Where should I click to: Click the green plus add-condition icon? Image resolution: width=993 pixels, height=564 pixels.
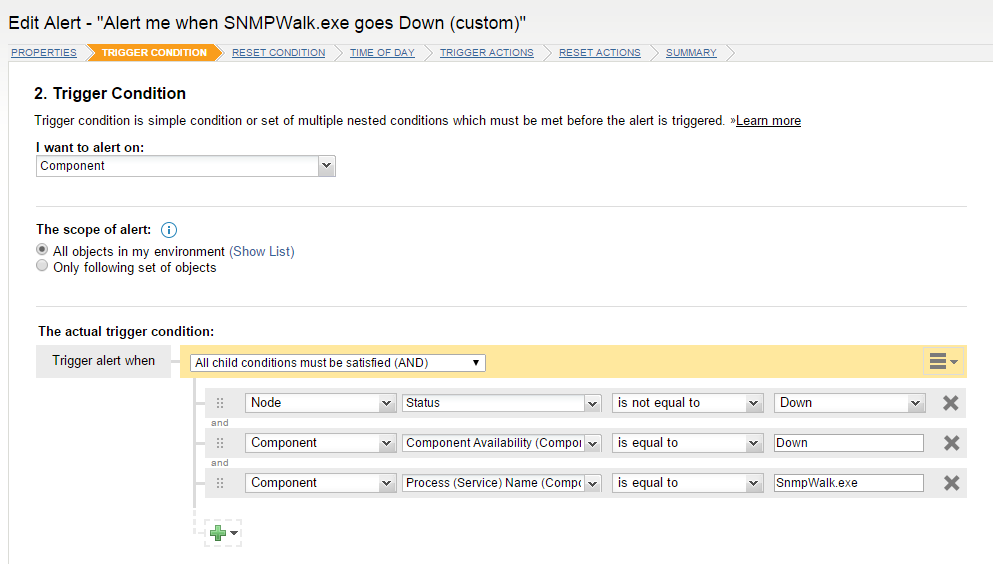[x=218, y=533]
